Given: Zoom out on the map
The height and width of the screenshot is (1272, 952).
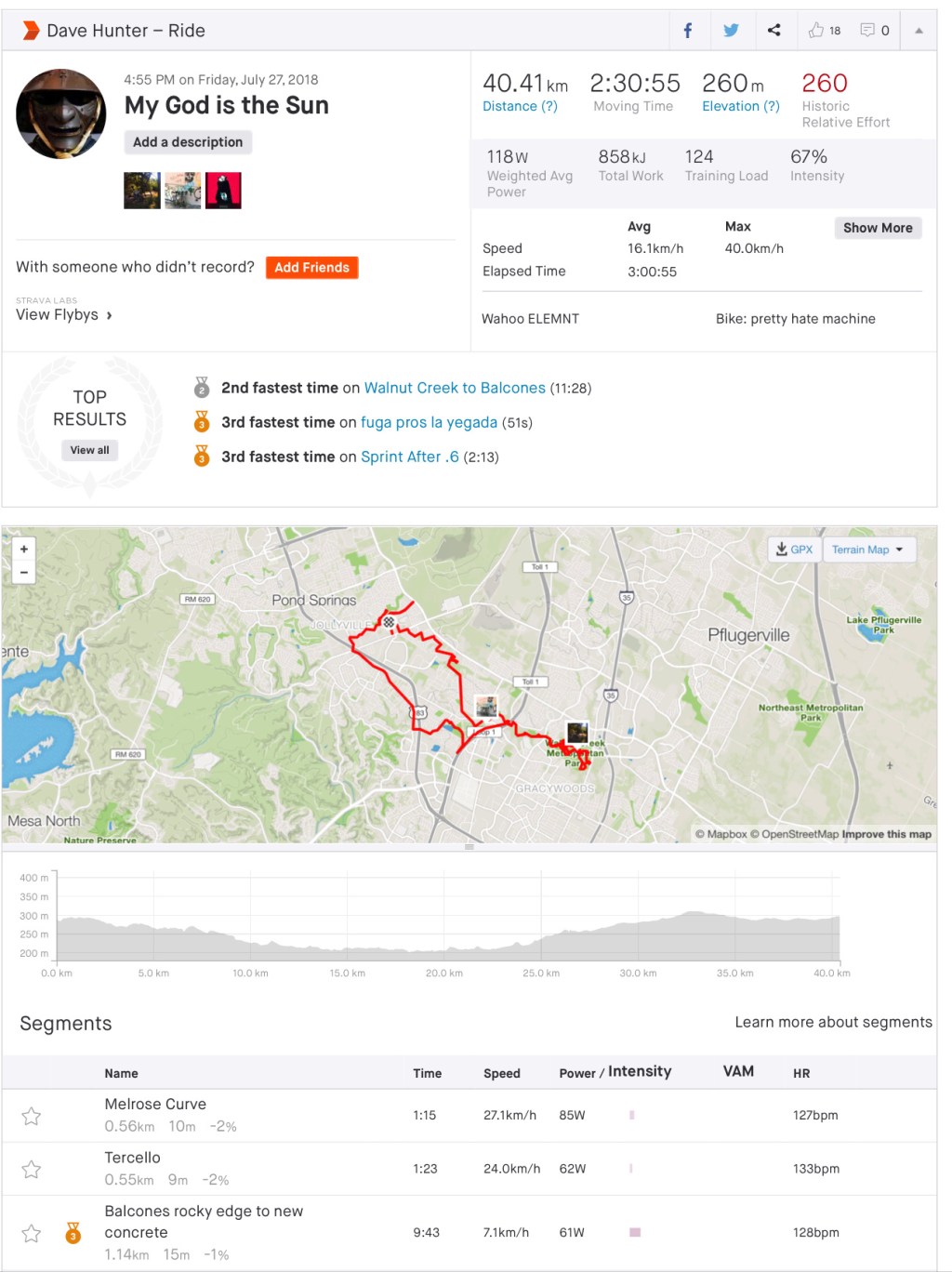Looking at the screenshot, I should tap(24, 572).
